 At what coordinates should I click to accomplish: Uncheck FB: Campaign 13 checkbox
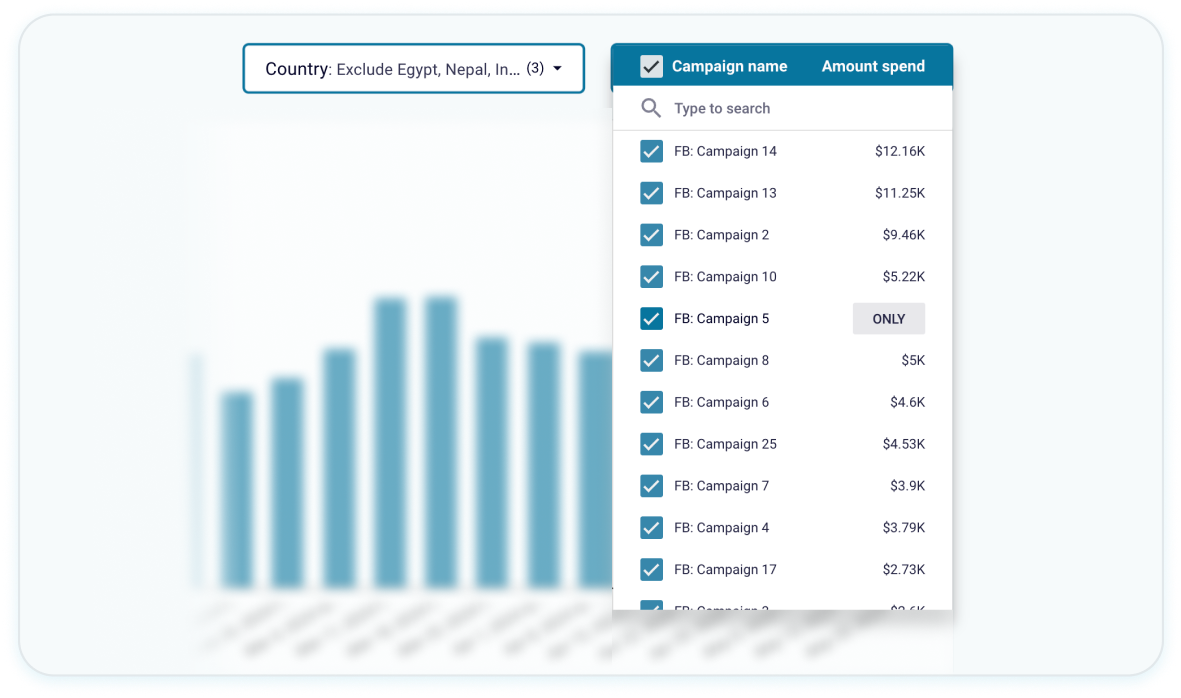click(651, 193)
